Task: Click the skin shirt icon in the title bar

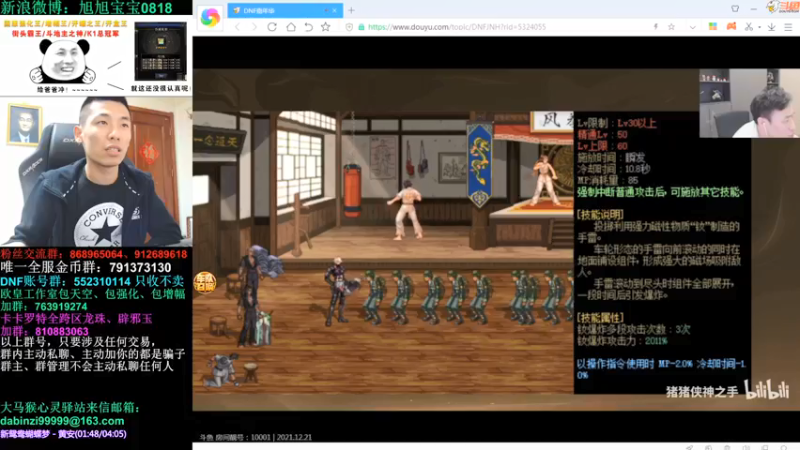Action: pyautogui.click(x=735, y=9)
